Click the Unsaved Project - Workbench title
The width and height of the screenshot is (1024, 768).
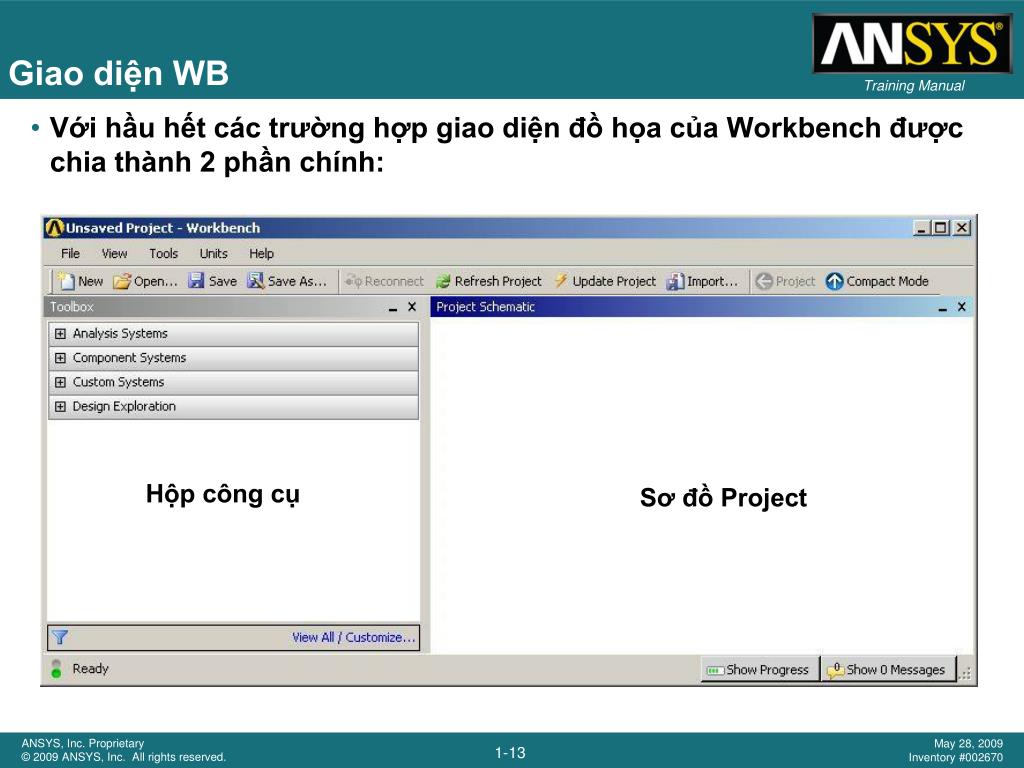[x=163, y=228]
